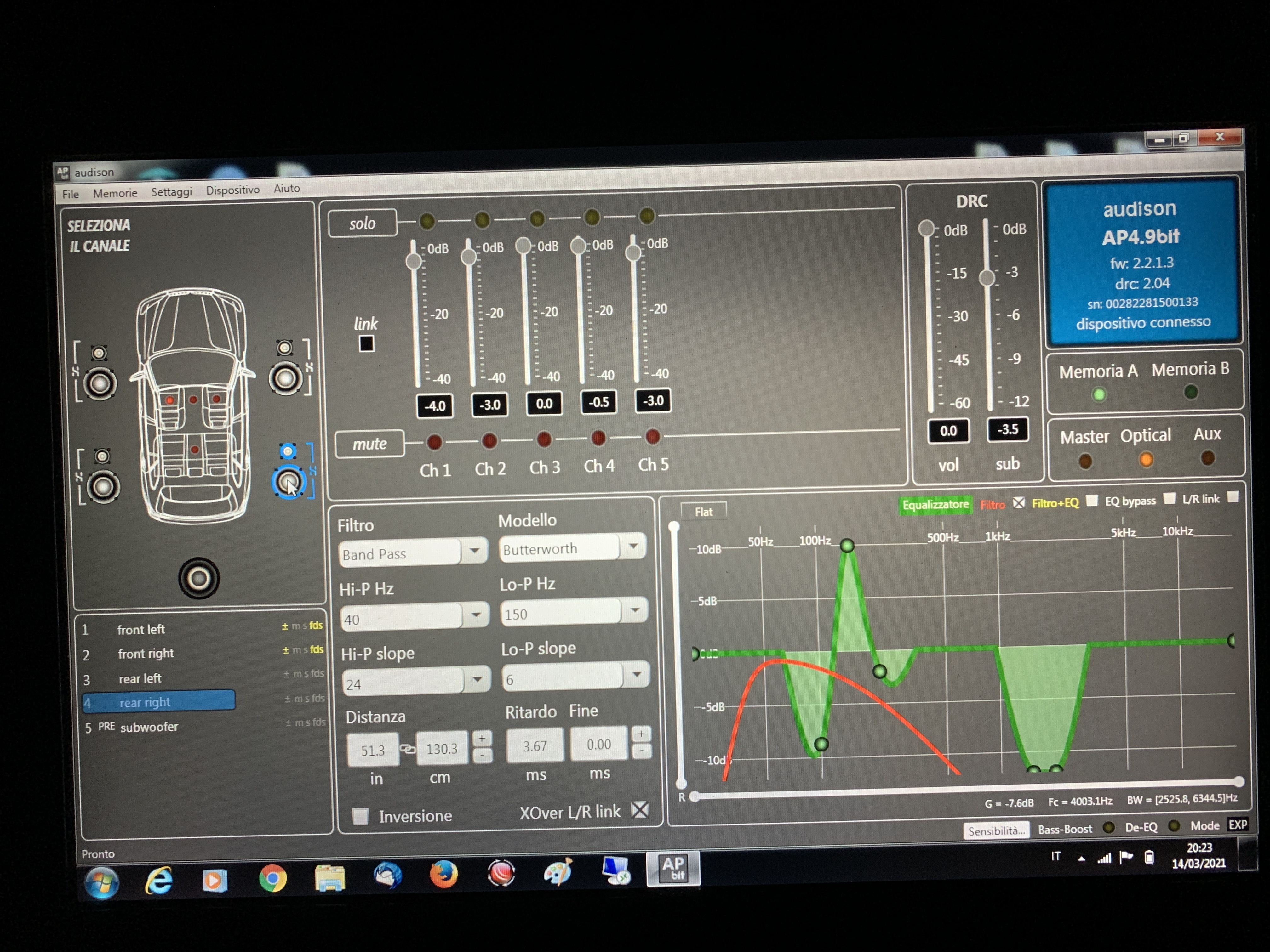1270x952 pixels.
Task: Click the network signal tray icon
Action: [1104, 858]
